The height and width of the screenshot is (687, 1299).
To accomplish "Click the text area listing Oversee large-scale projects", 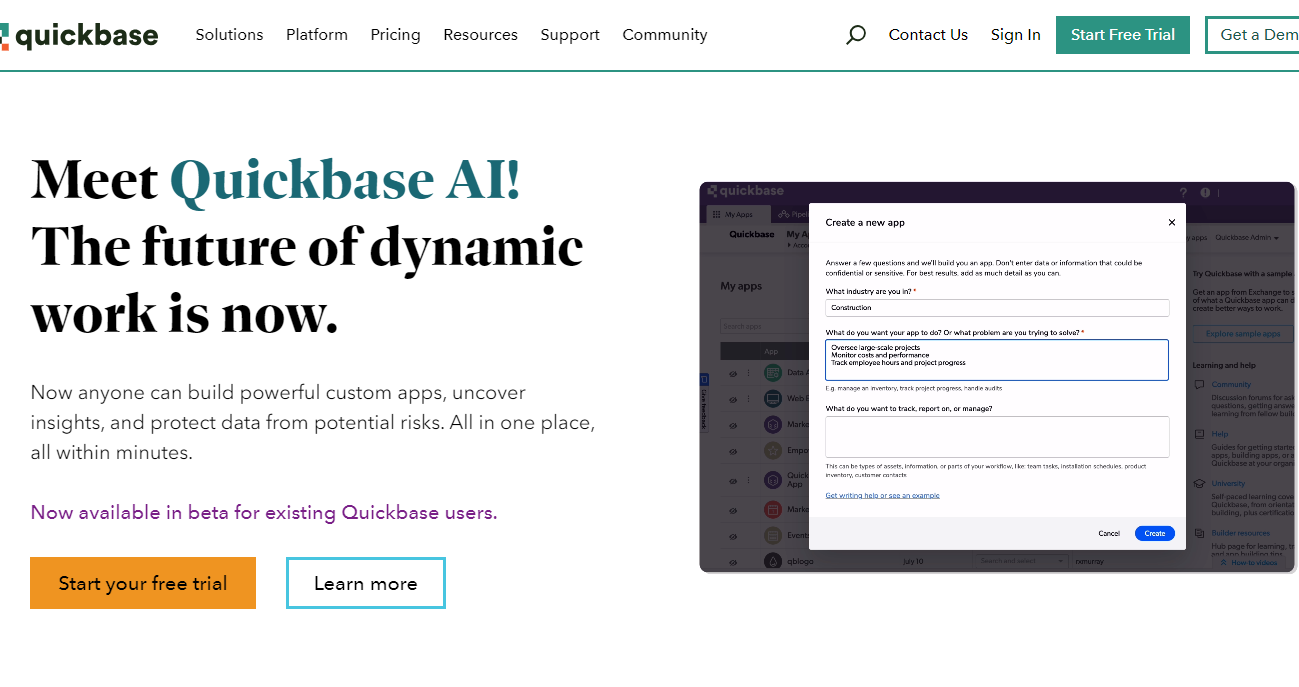I will pos(997,360).
